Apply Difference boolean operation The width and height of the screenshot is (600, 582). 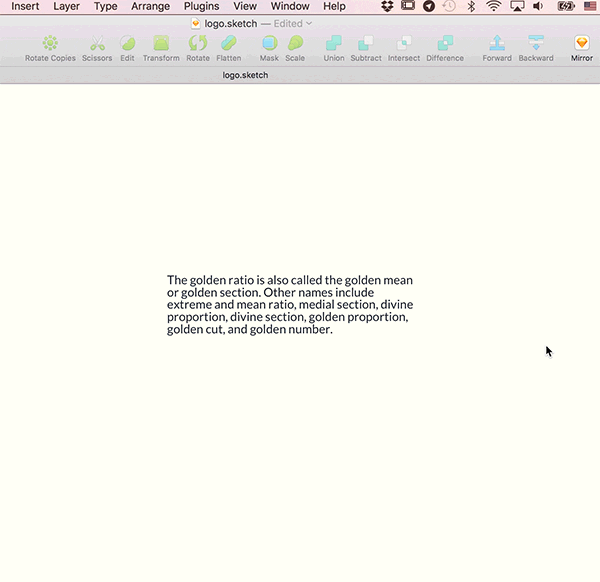(x=445, y=43)
